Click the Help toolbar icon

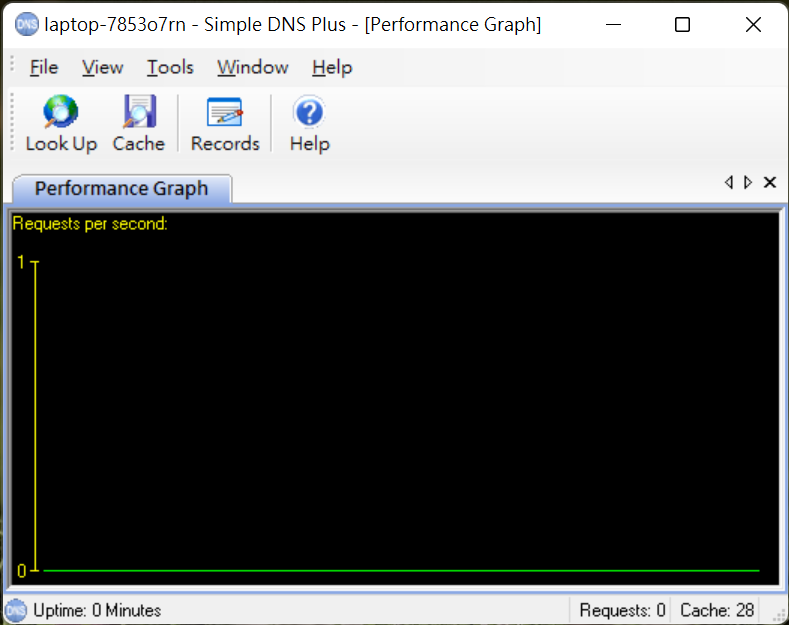309,123
